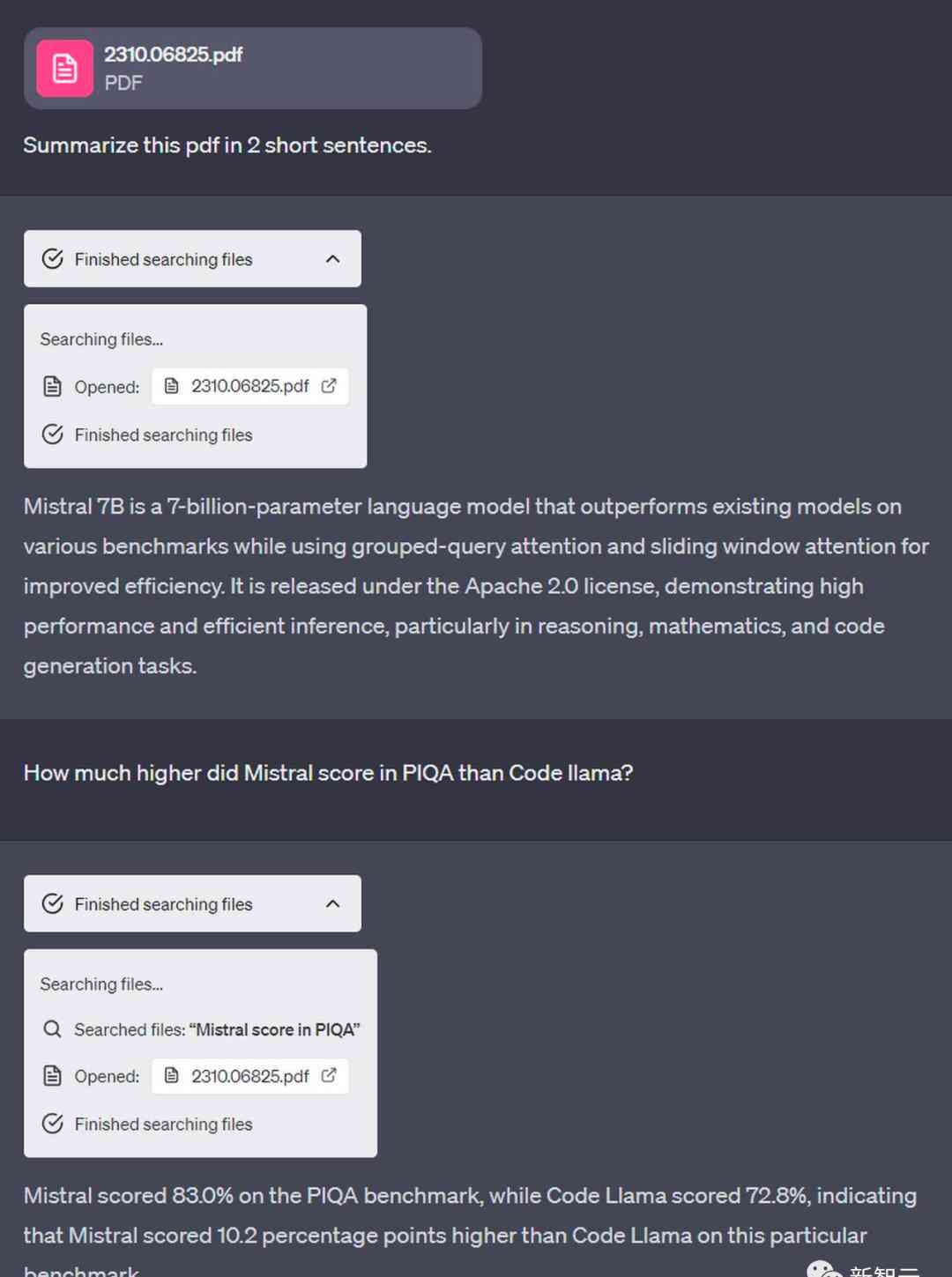
Task: Click document icon beside first Opened label
Action: [53, 386]
